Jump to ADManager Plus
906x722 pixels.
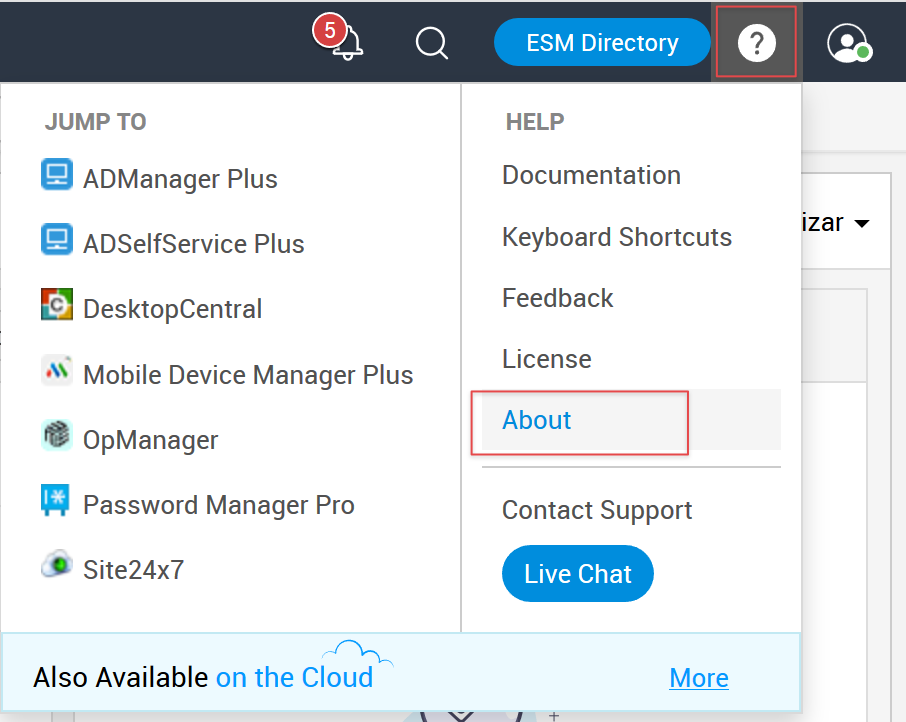(x=180, y=179)
